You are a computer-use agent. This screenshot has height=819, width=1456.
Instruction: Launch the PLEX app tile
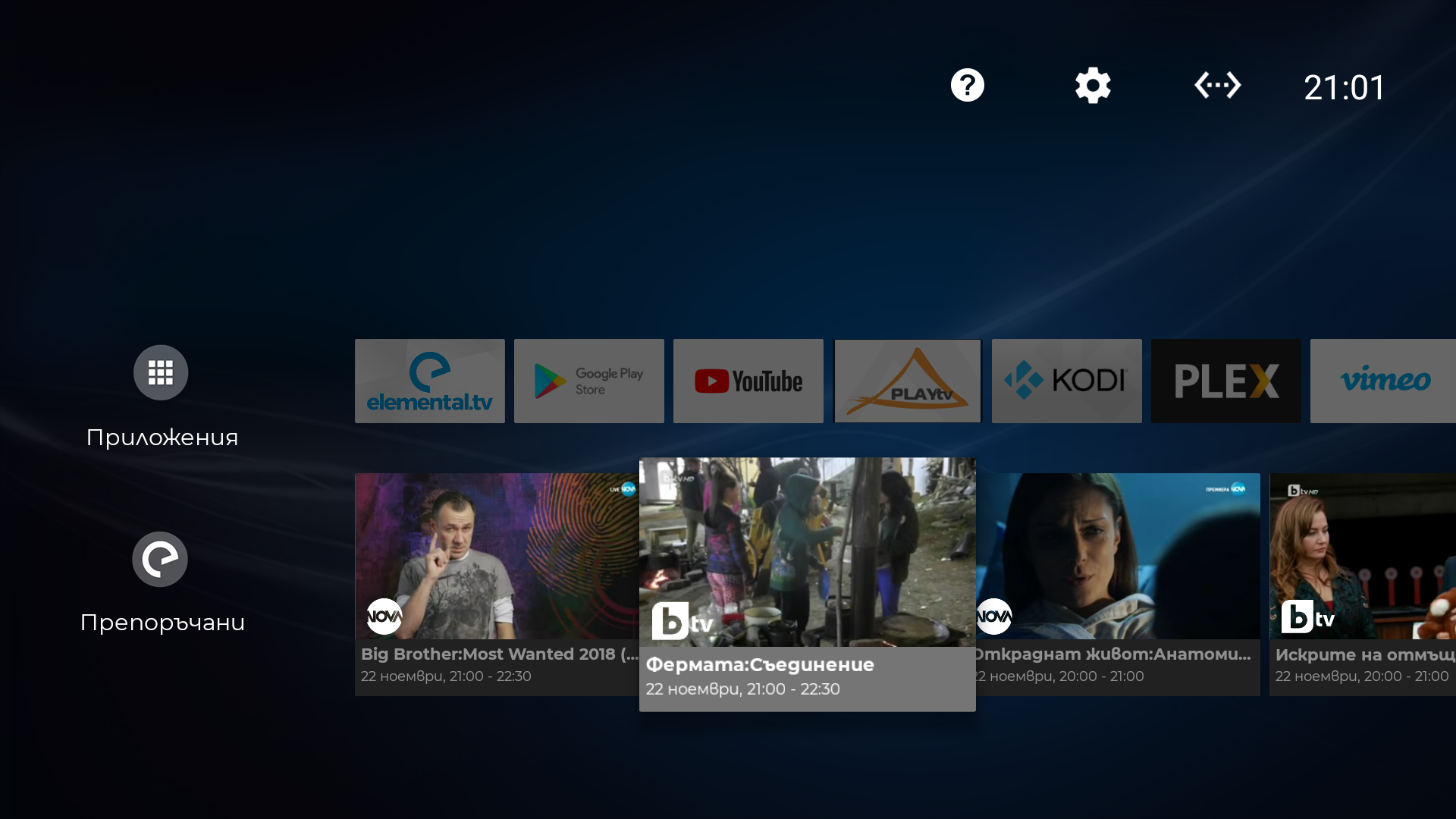tap(1226, 381)
